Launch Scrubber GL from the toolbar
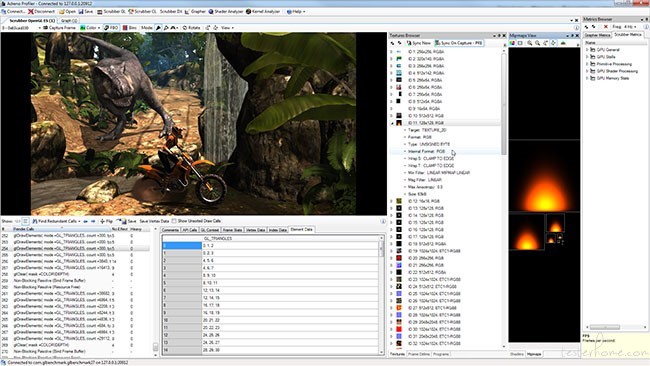Viewport: 650px width, 366px height. pyautogui.click(x=111, y=12)
